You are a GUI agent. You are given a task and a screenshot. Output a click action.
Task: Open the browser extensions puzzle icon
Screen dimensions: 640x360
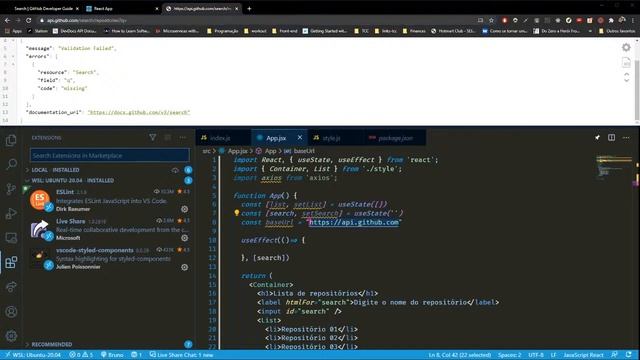611,20
